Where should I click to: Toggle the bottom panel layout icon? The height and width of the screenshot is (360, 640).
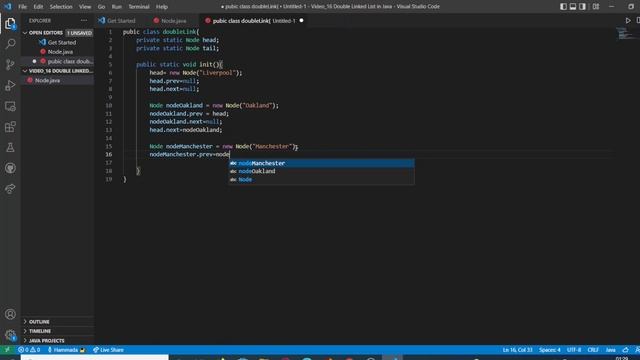point(573,7)
